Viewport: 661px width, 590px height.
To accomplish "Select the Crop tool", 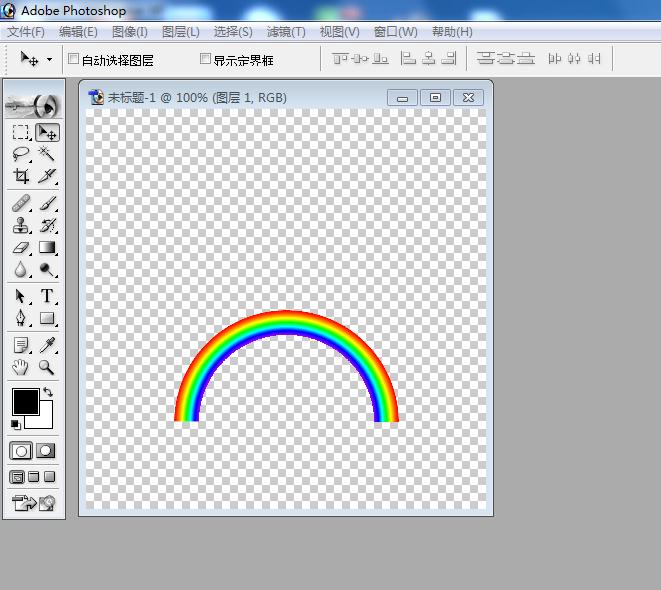I will (x=20, y=176).
